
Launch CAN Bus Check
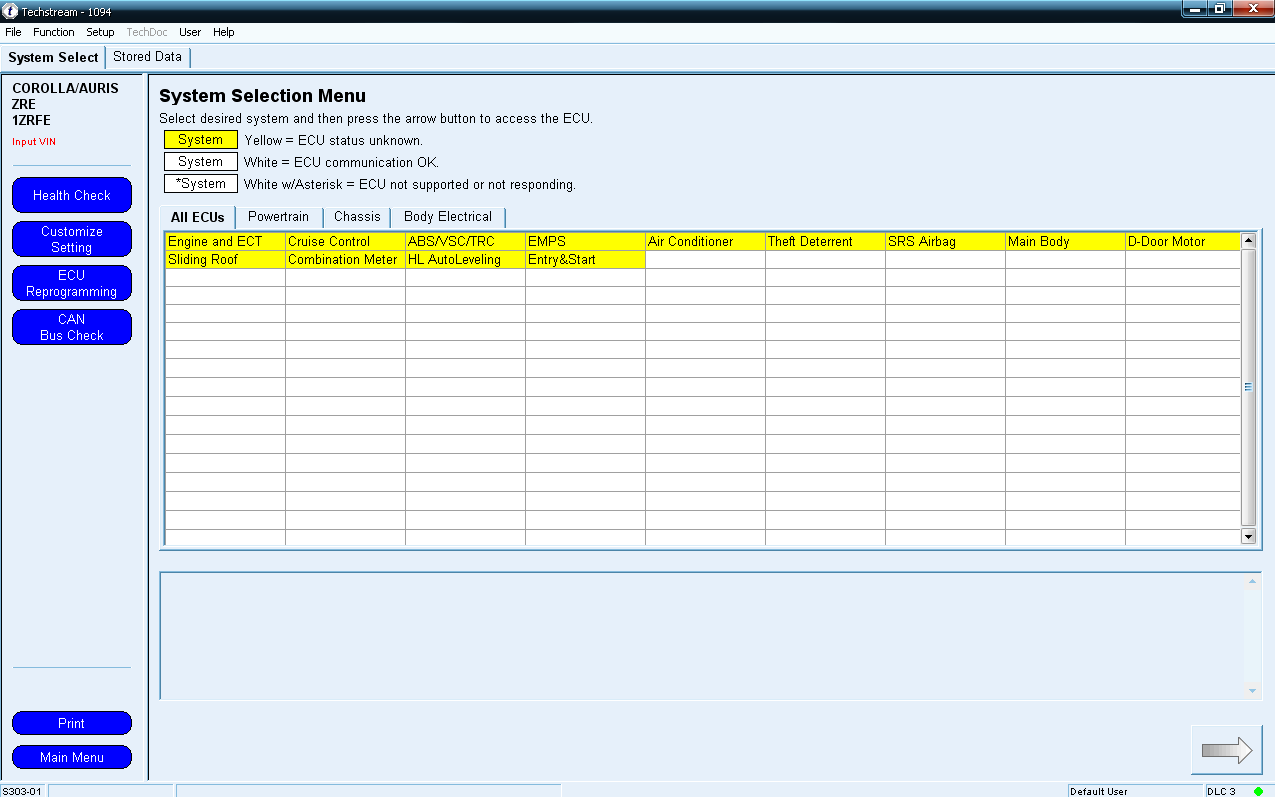tap(72, 327)
